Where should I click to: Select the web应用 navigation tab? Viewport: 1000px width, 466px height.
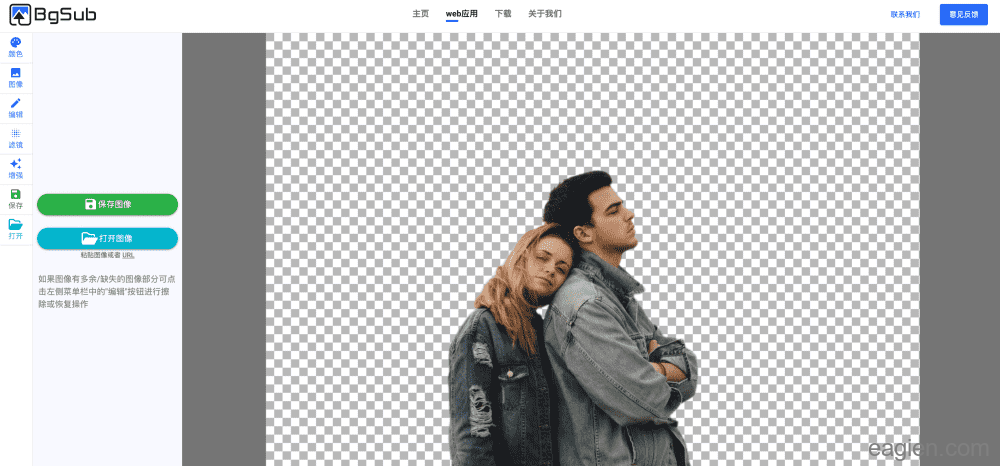[x=461, y=14]
